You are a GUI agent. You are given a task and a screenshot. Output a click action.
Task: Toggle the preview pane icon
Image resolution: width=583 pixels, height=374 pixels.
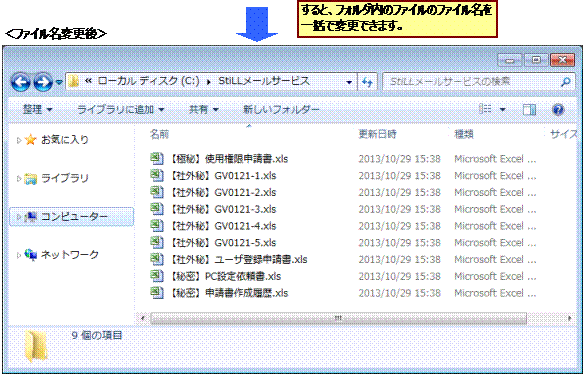529,109
